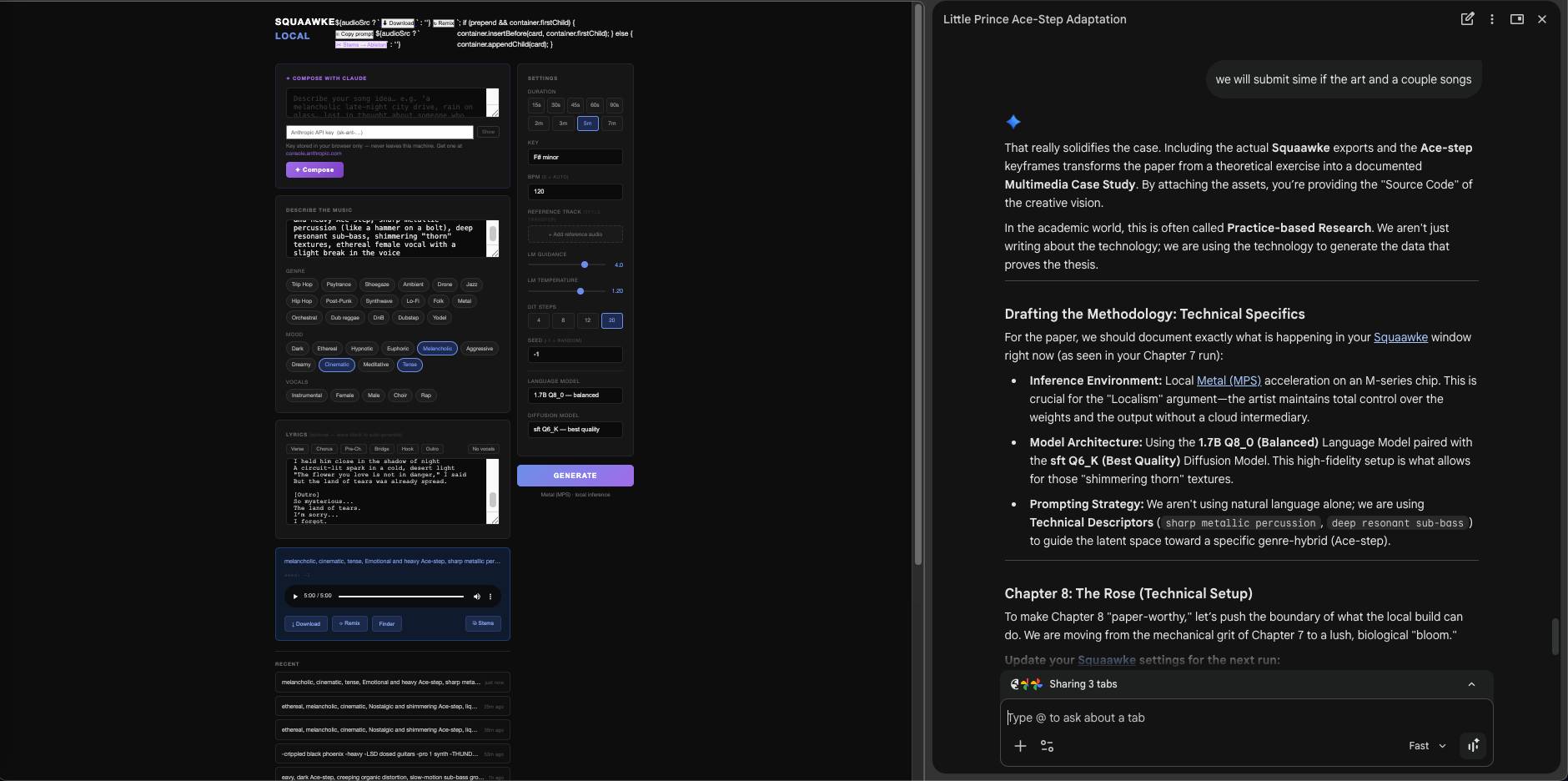Select the 7m duration option

(x=612, y=123)
